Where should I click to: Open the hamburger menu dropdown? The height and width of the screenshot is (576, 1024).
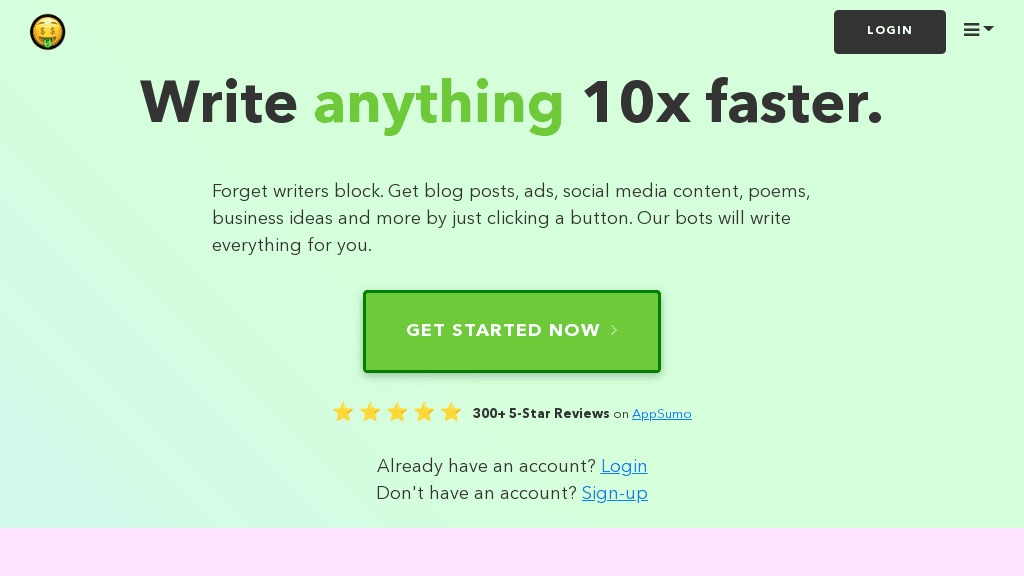tap(978, 30)
